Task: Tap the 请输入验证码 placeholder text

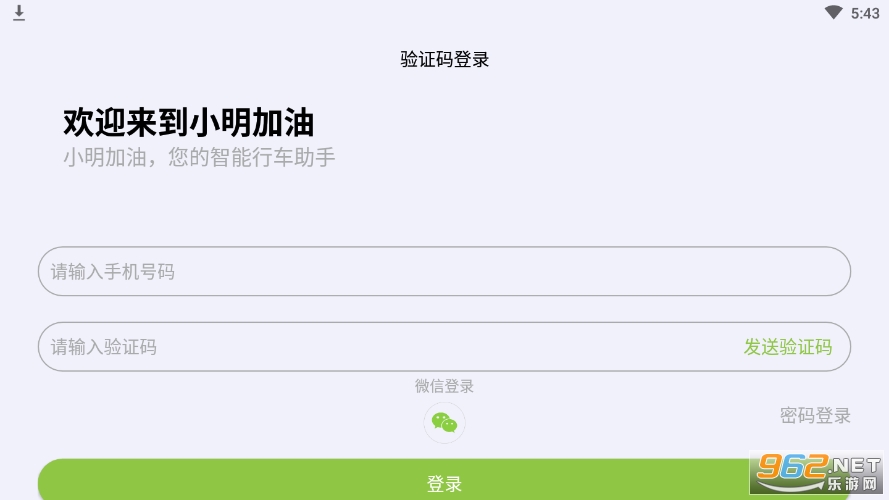Action: coord(104,347)
